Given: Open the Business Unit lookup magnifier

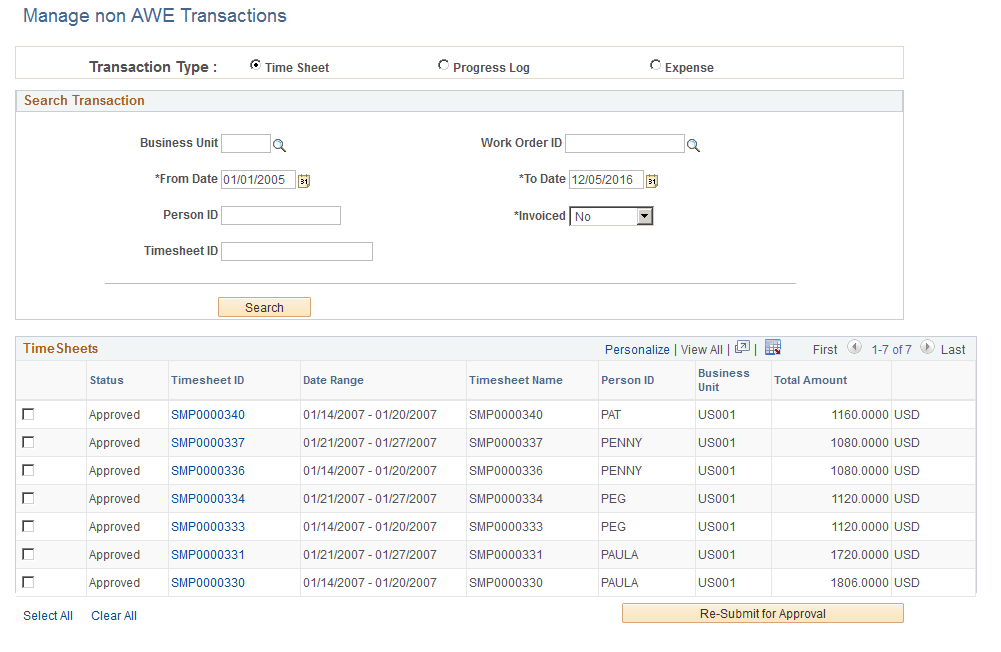Looking at the screenshot, I should [x=279, y=144].
